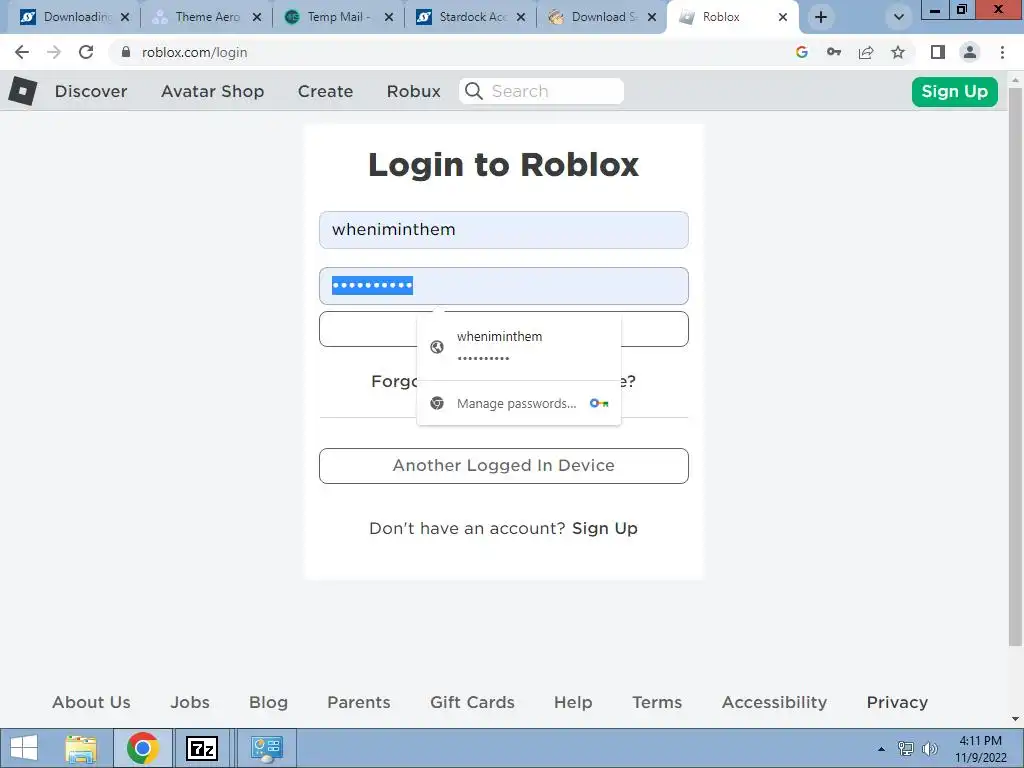Close the Stardock tab
This screenshot has height=768, width=1024.
(520, 17)
